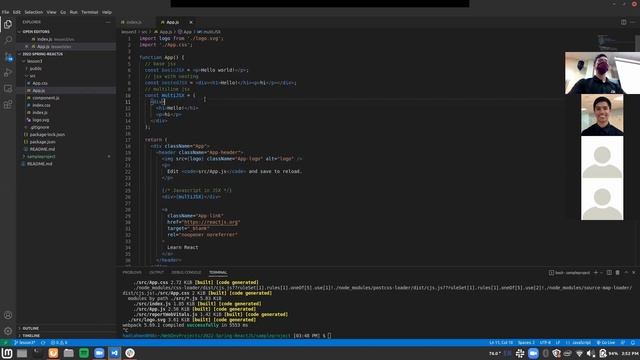Viewport: 640px width, 360px height.
Task: Open the Accounts icon in activity bar
Action: (x=8, y=315)
